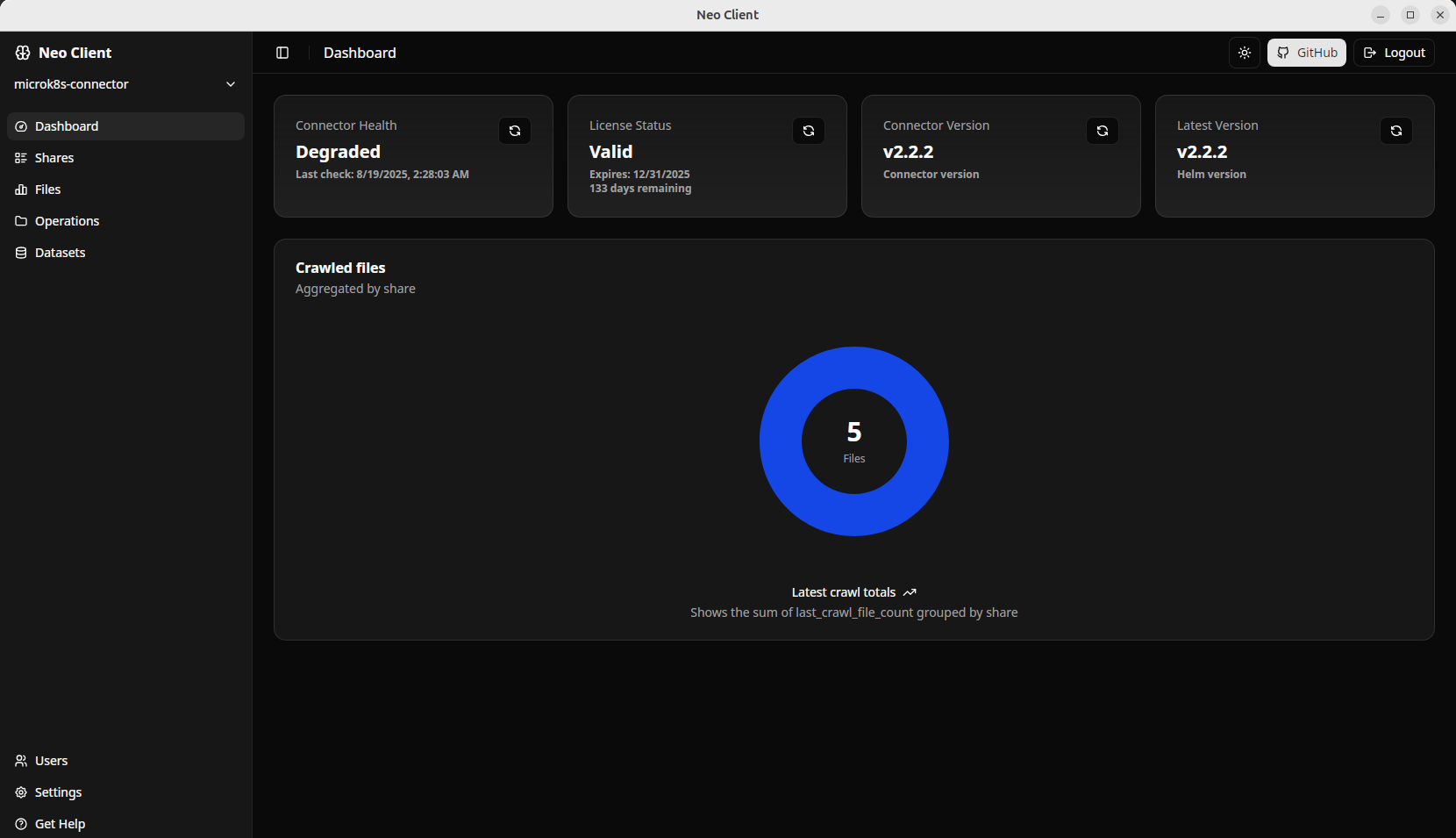
Task: Open Shares from the sidebar
Action: pos(54,157)
